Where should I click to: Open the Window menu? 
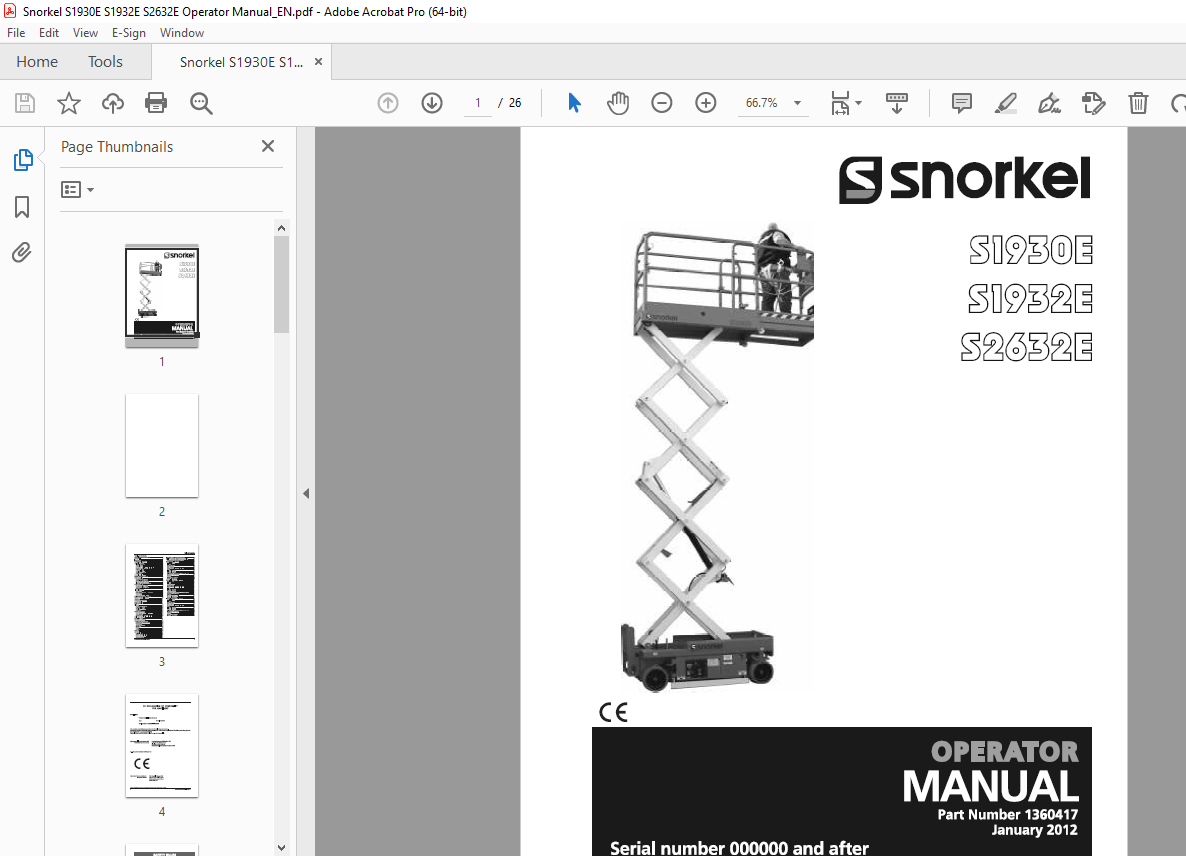coord(182,33)
